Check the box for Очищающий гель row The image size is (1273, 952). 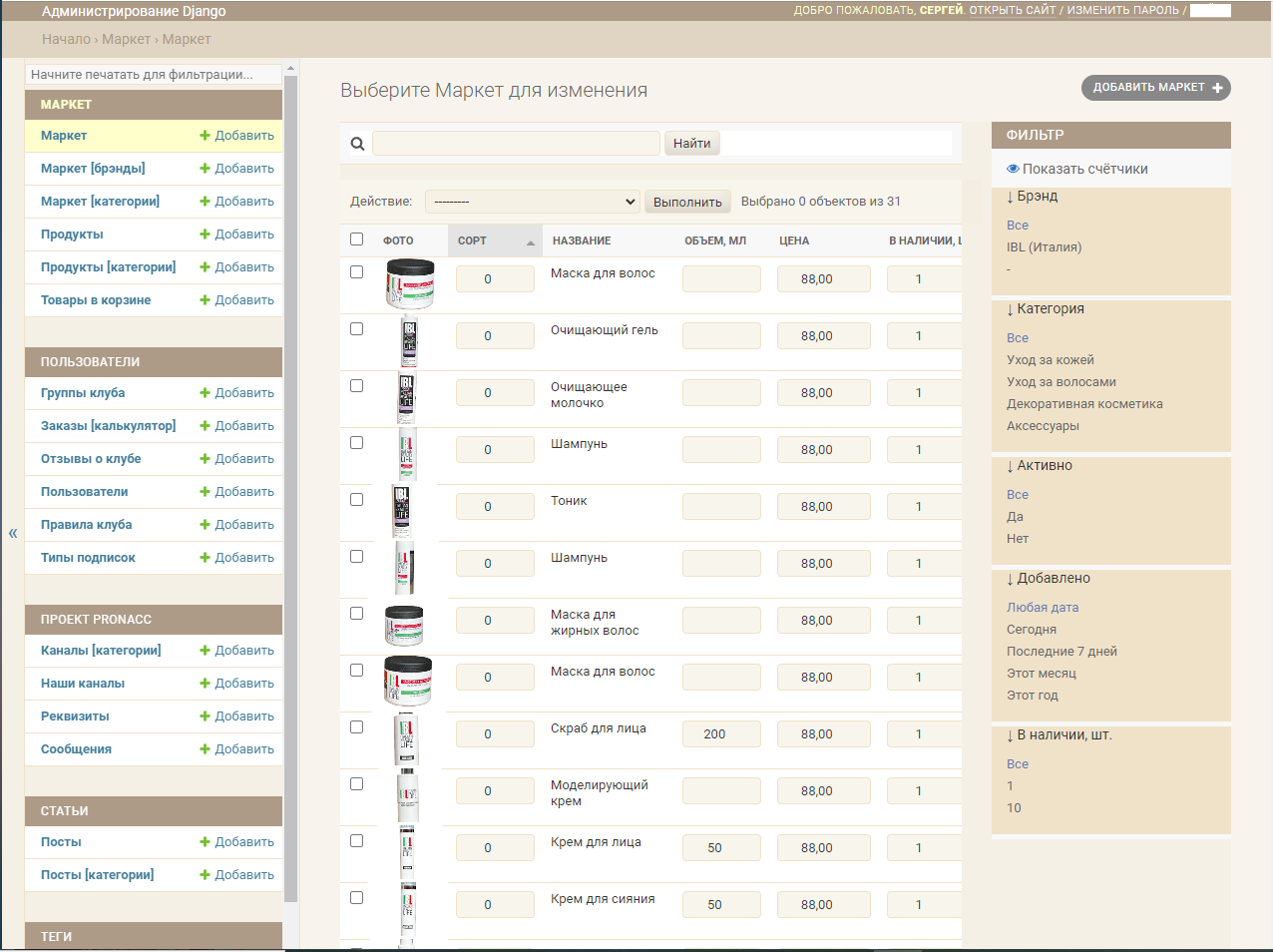pyautogui.click(x=356, y=329)
